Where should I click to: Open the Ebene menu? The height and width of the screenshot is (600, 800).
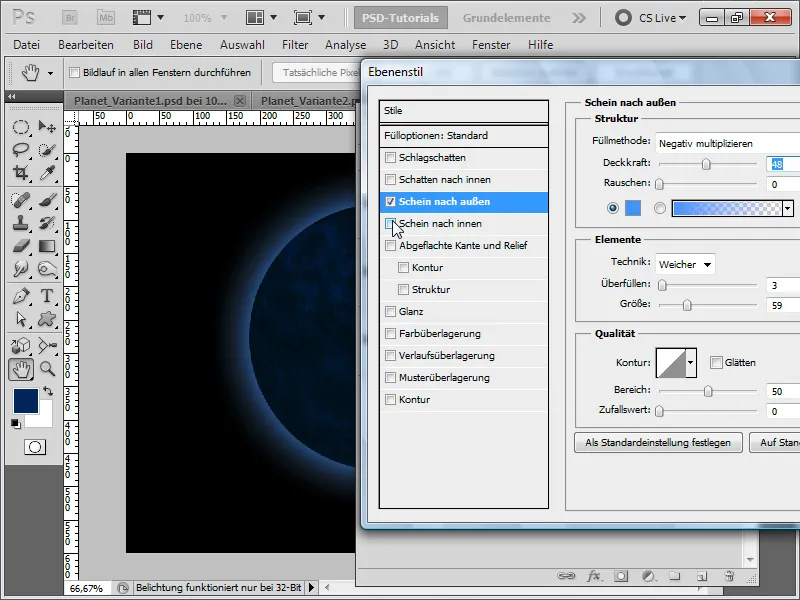[186, 45]
